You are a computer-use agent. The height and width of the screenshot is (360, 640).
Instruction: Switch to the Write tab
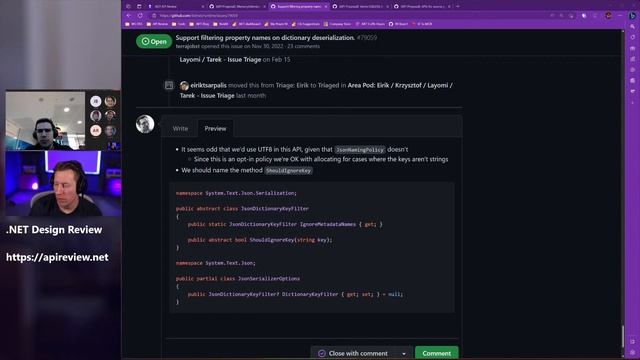[x=180, y=129]
